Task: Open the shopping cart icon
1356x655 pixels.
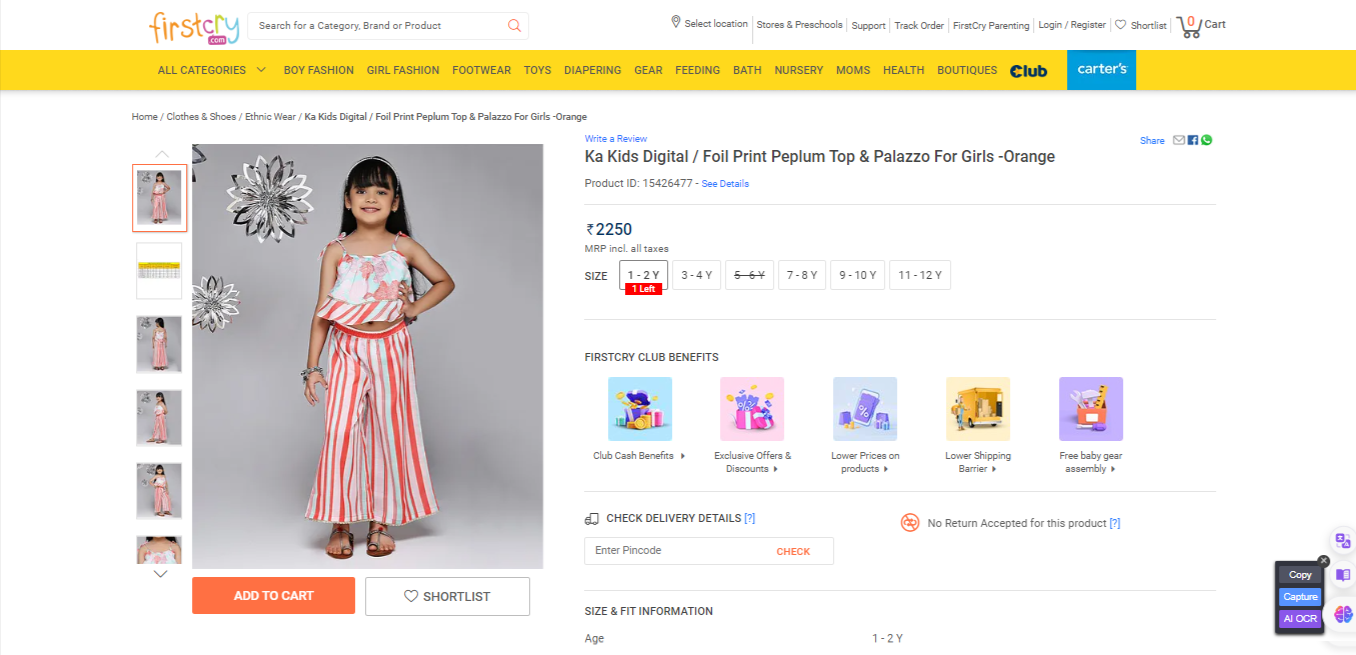Action: point(1189,26)
